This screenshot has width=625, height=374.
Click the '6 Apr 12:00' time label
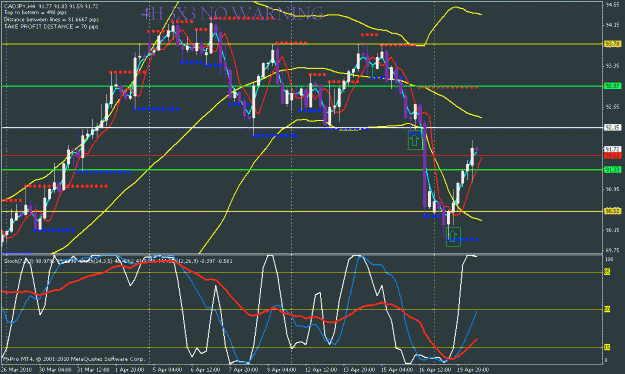[x=205, y=370]
